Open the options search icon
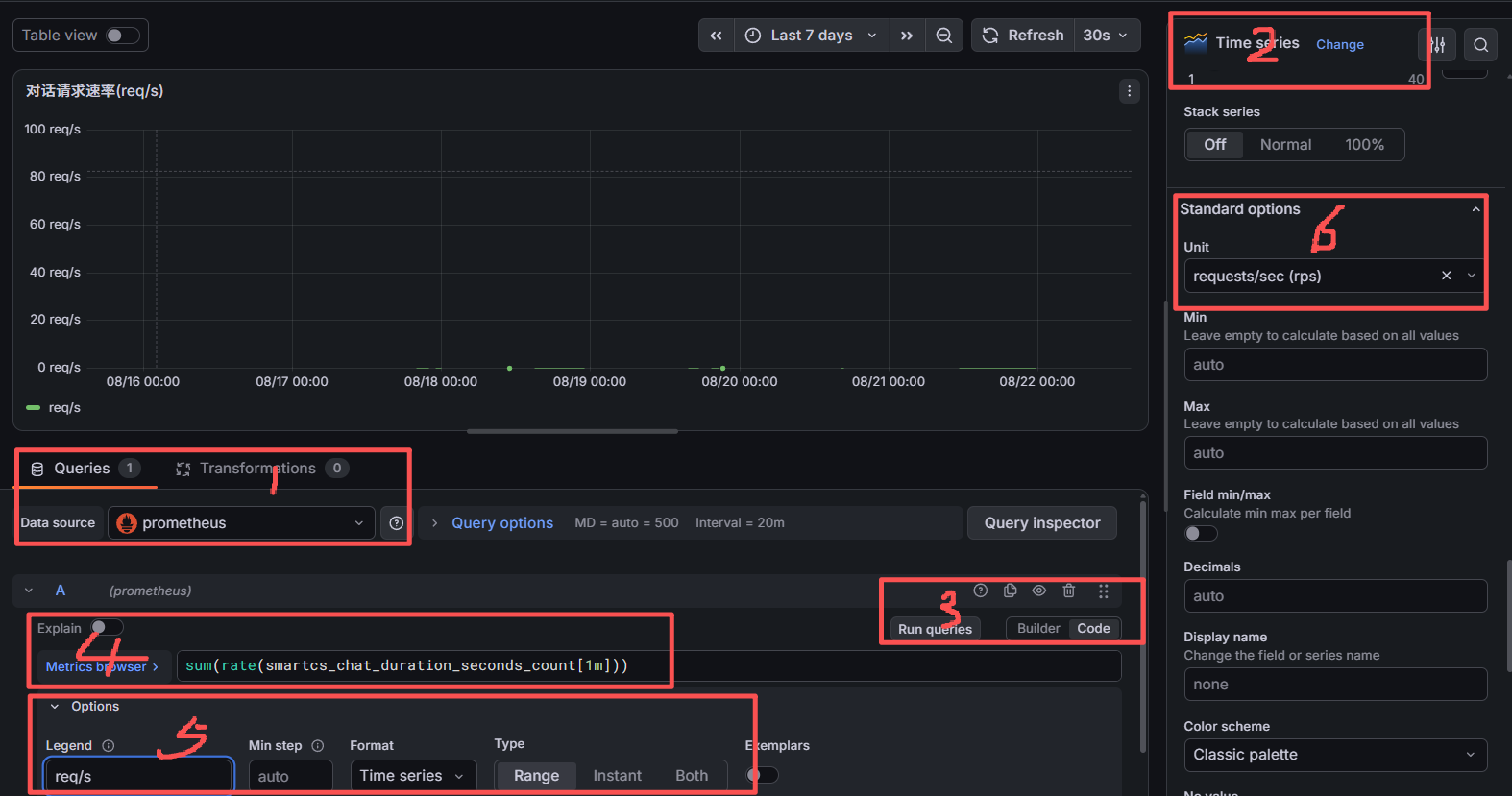Viewport: 1512px width, 796px height. tap(1481, 44)
